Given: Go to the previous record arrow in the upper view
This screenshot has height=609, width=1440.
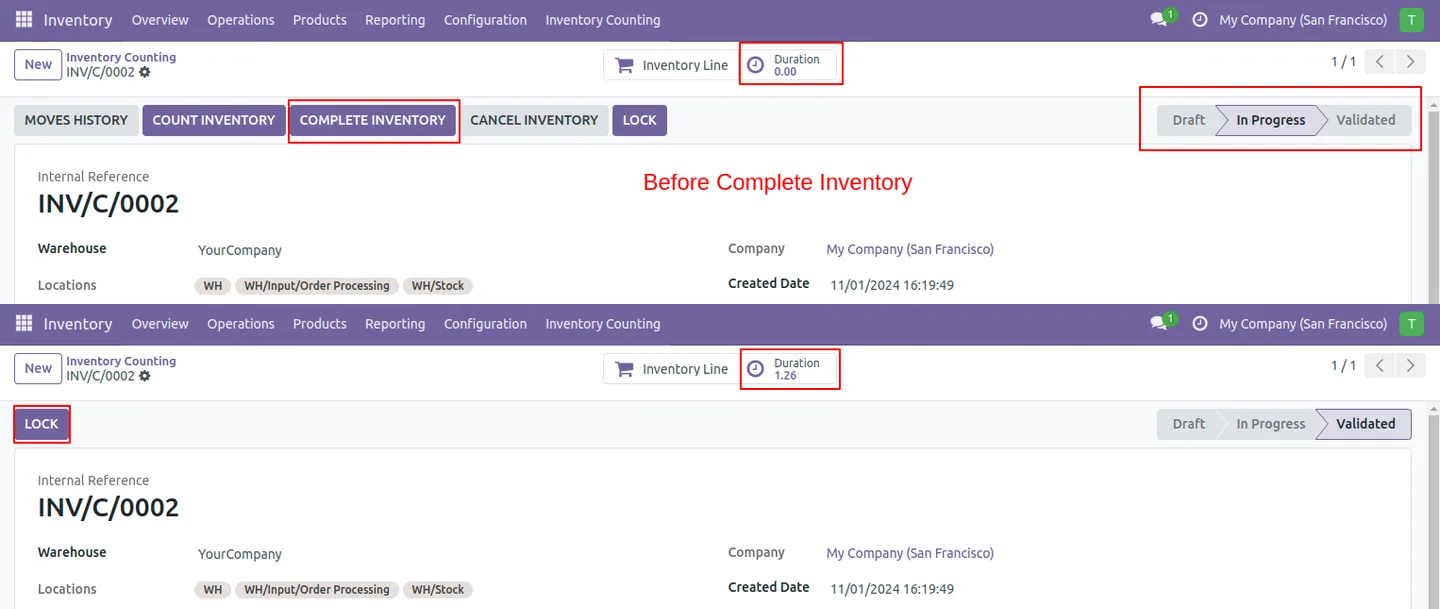Looking at the screenshot, I should coord(1380,62).
